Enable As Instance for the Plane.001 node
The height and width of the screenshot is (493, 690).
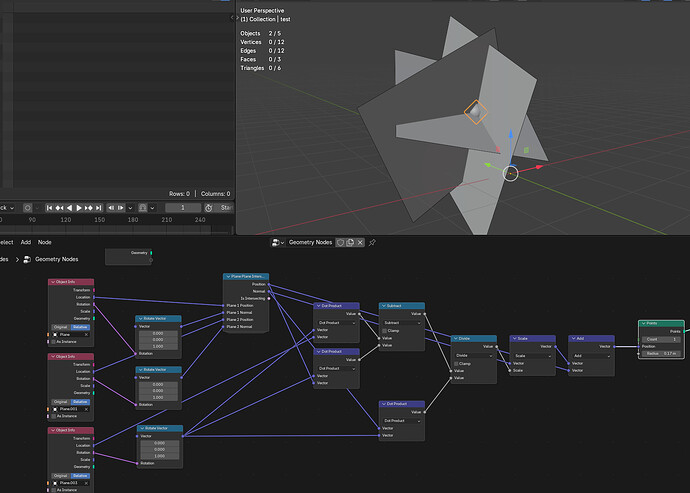click(54, 416)
